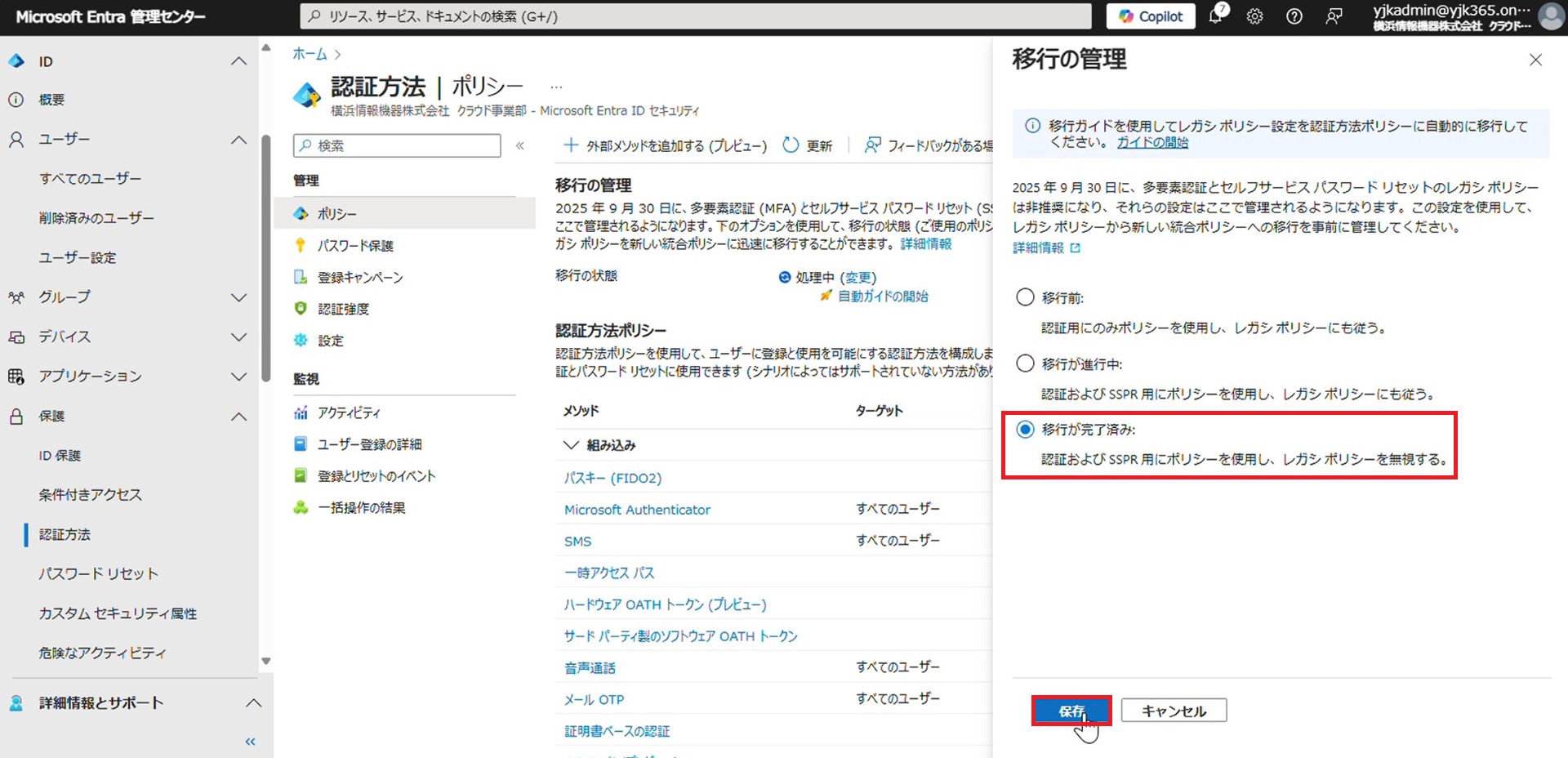Add external method via plus icon

[571, 145]
